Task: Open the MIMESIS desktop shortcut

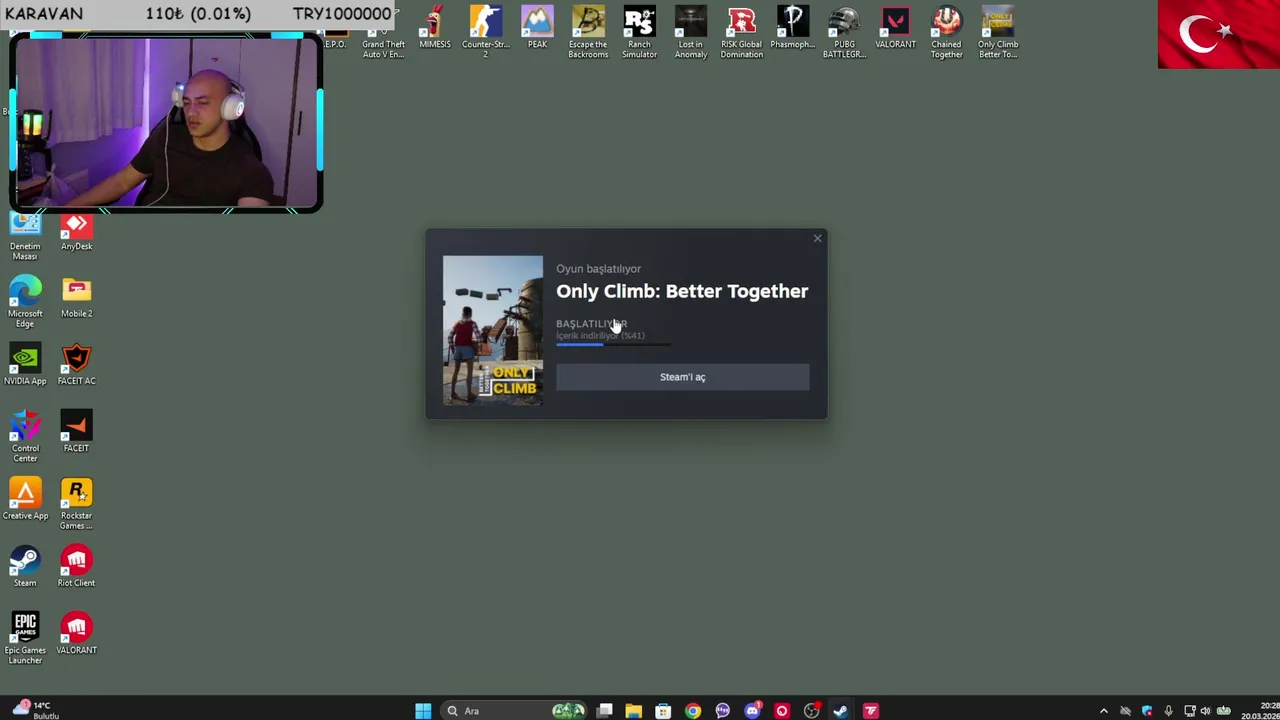Action: click(434, 28)
